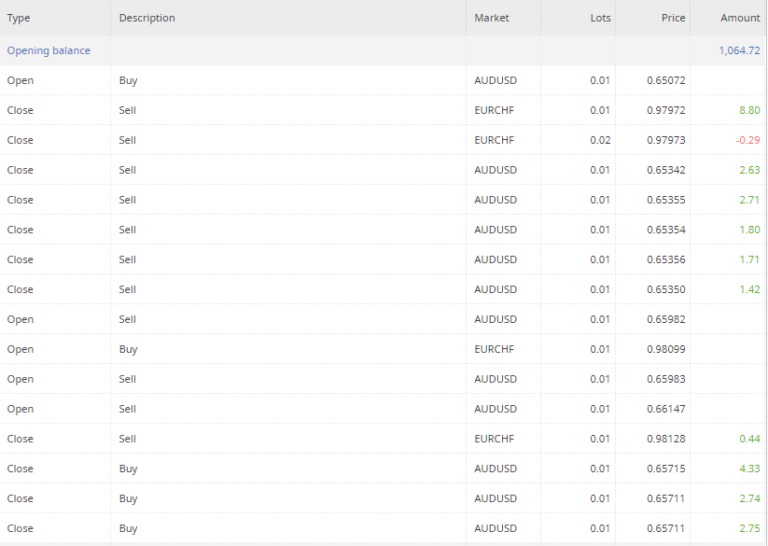
Task: Select the 4.33 profit amount
Action: coord(749,469)
